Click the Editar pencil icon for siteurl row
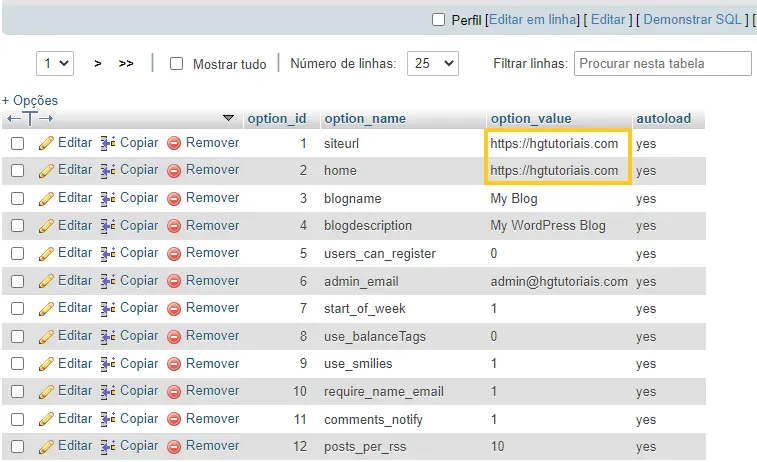 46,143
